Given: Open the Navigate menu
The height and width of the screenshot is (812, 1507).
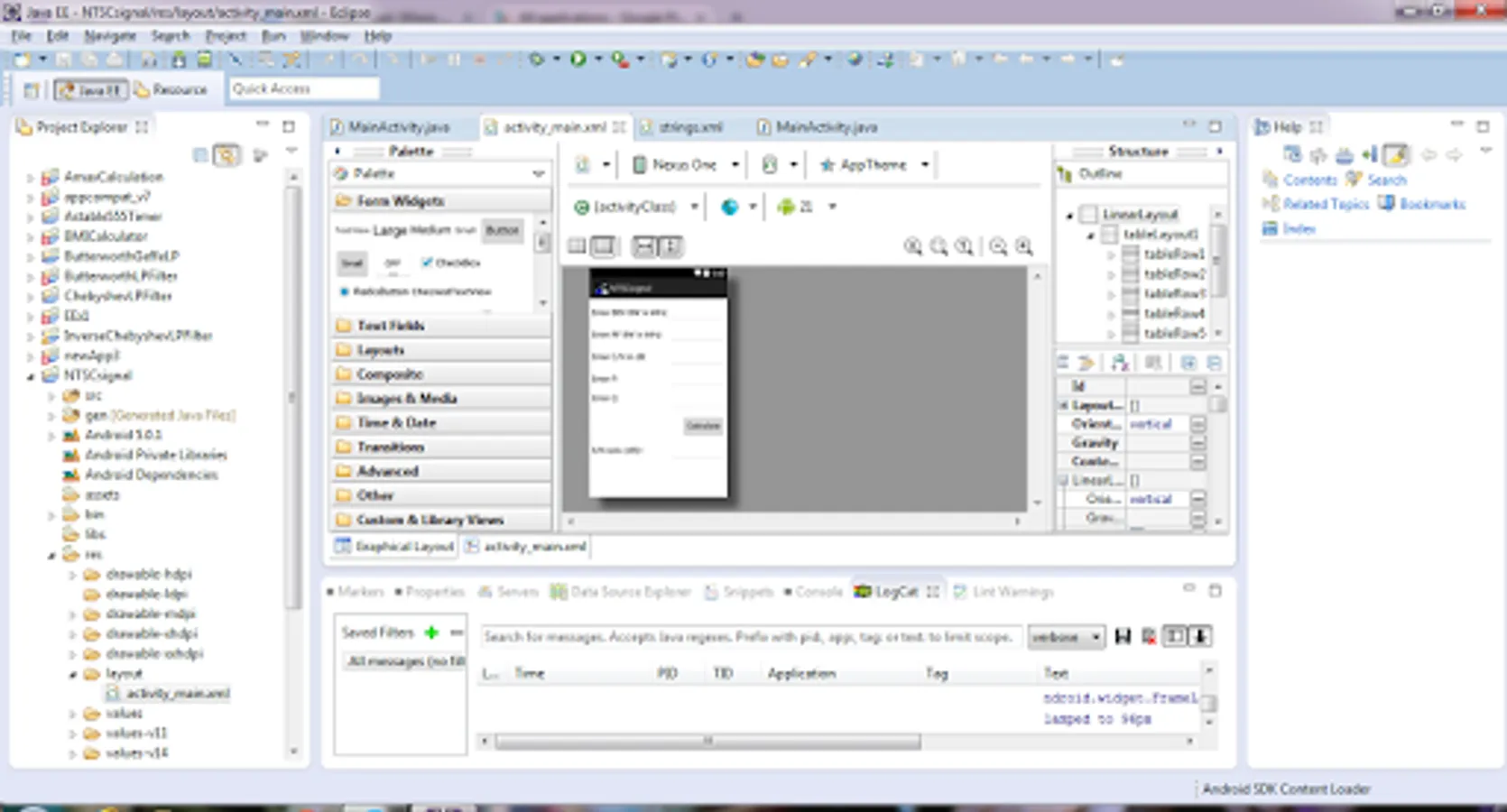Looking at the screenshot, I should [x=110, y=36].
